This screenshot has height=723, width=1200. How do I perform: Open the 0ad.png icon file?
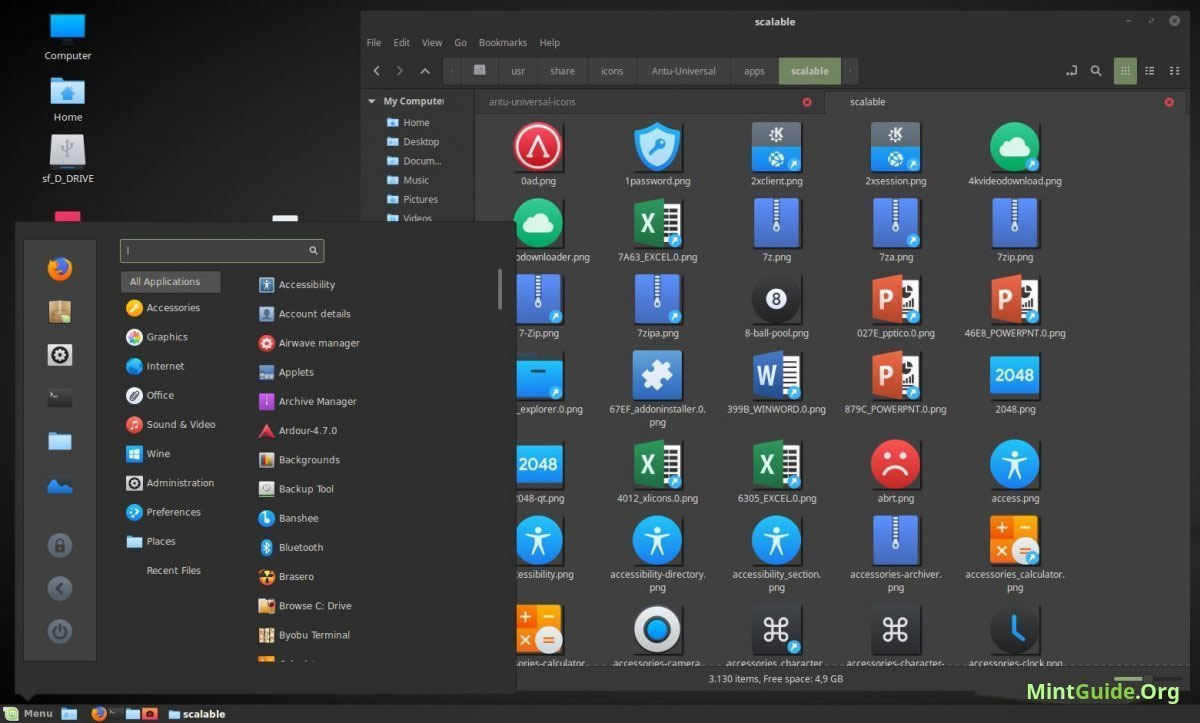point(538,147)
